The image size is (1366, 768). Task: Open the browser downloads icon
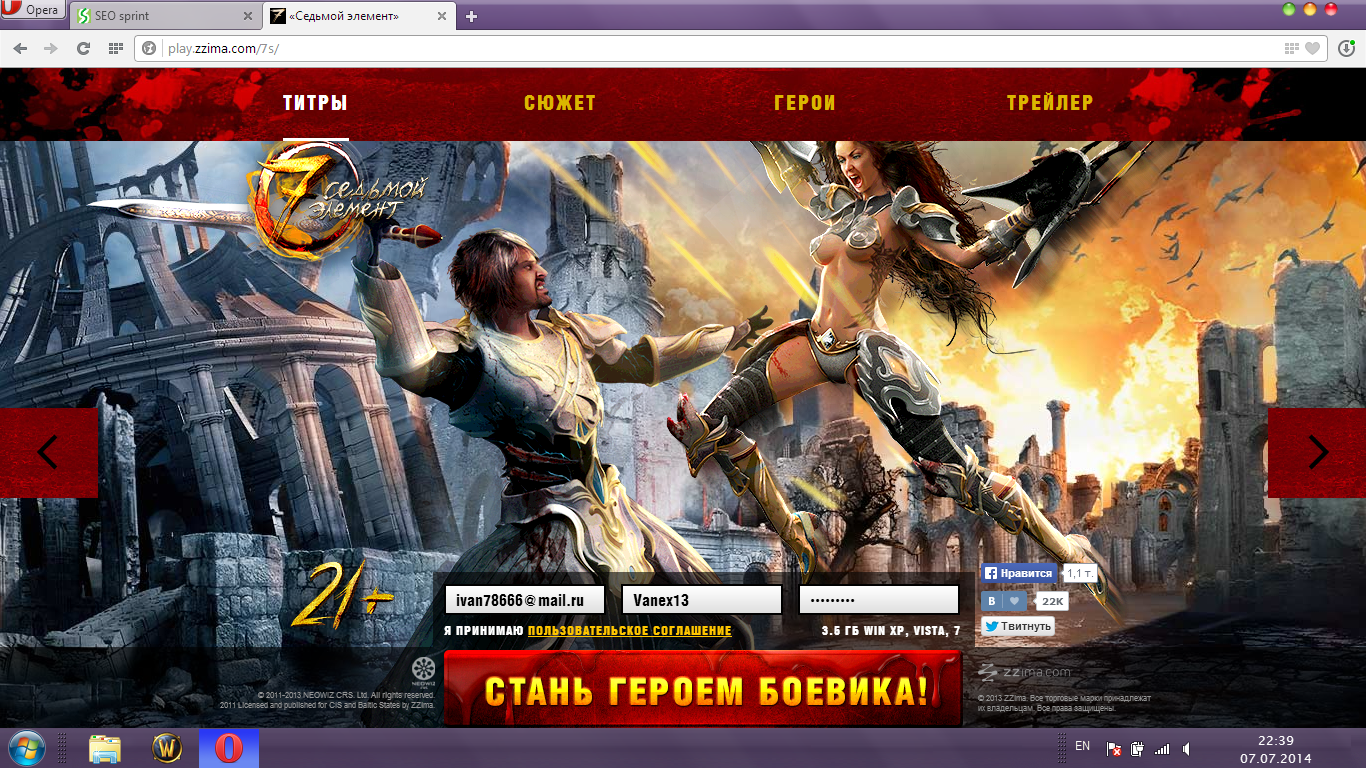[x=1346, y=48]
